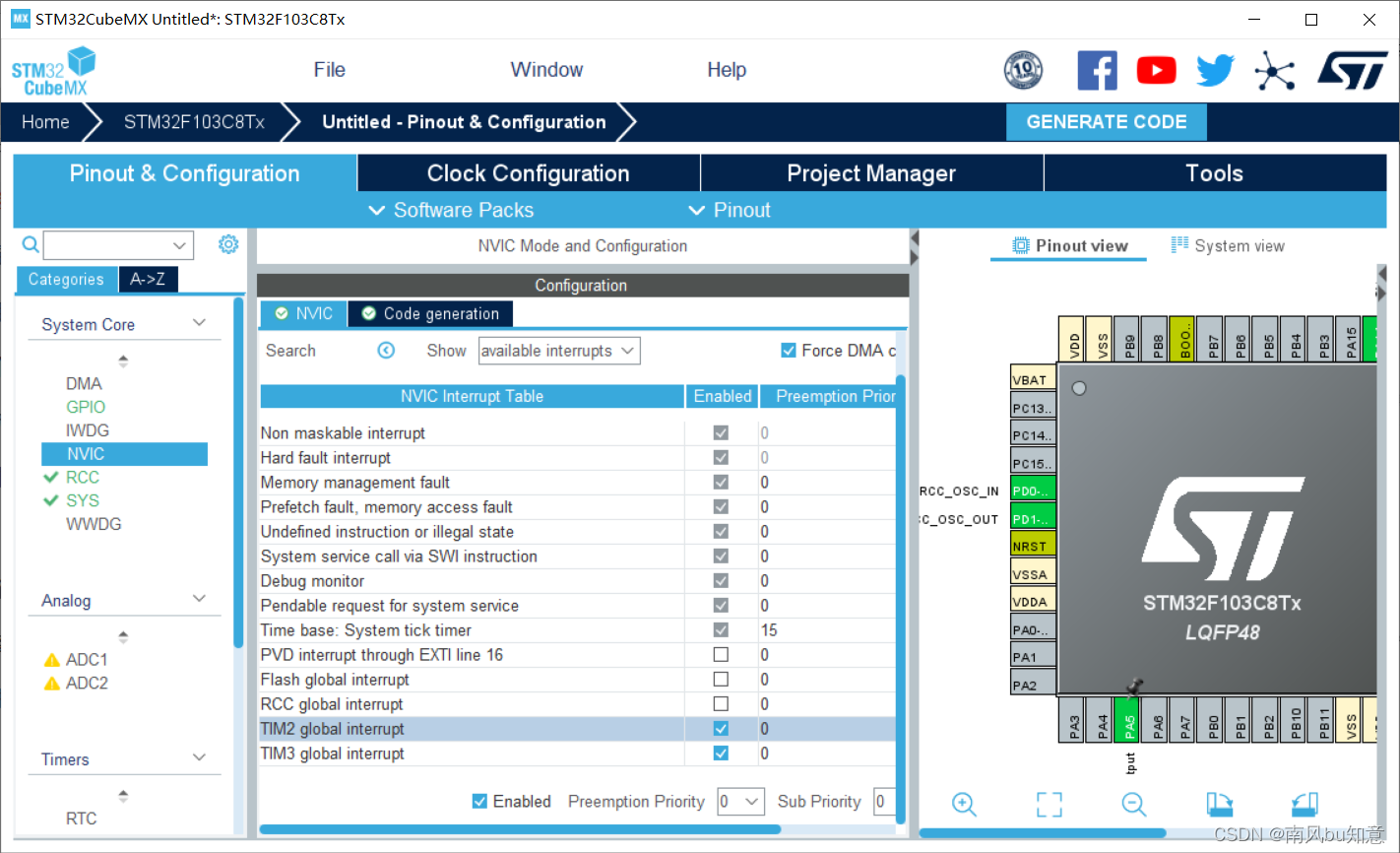1400x853 pixels.
Task: Select the Code generation tab
Action: [x=430, y=313]
